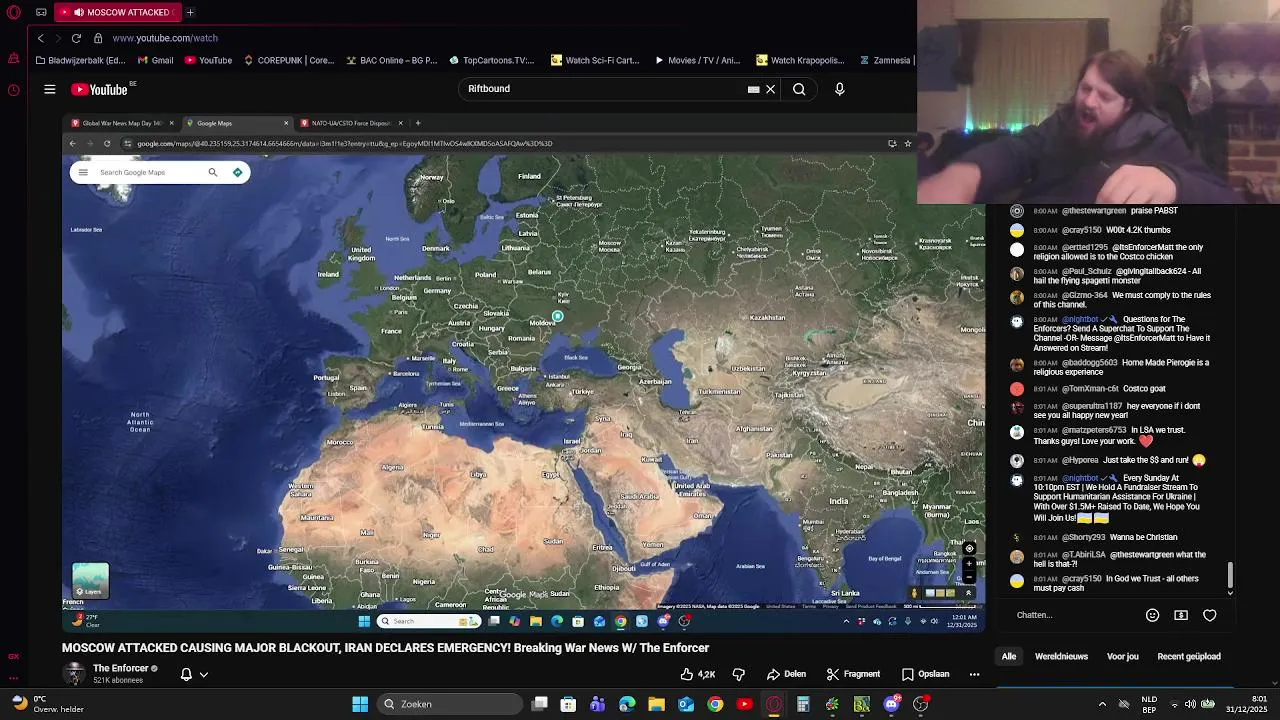Click Google Maps search magnifier
The image size is (1280, 720).
point(212,172)
